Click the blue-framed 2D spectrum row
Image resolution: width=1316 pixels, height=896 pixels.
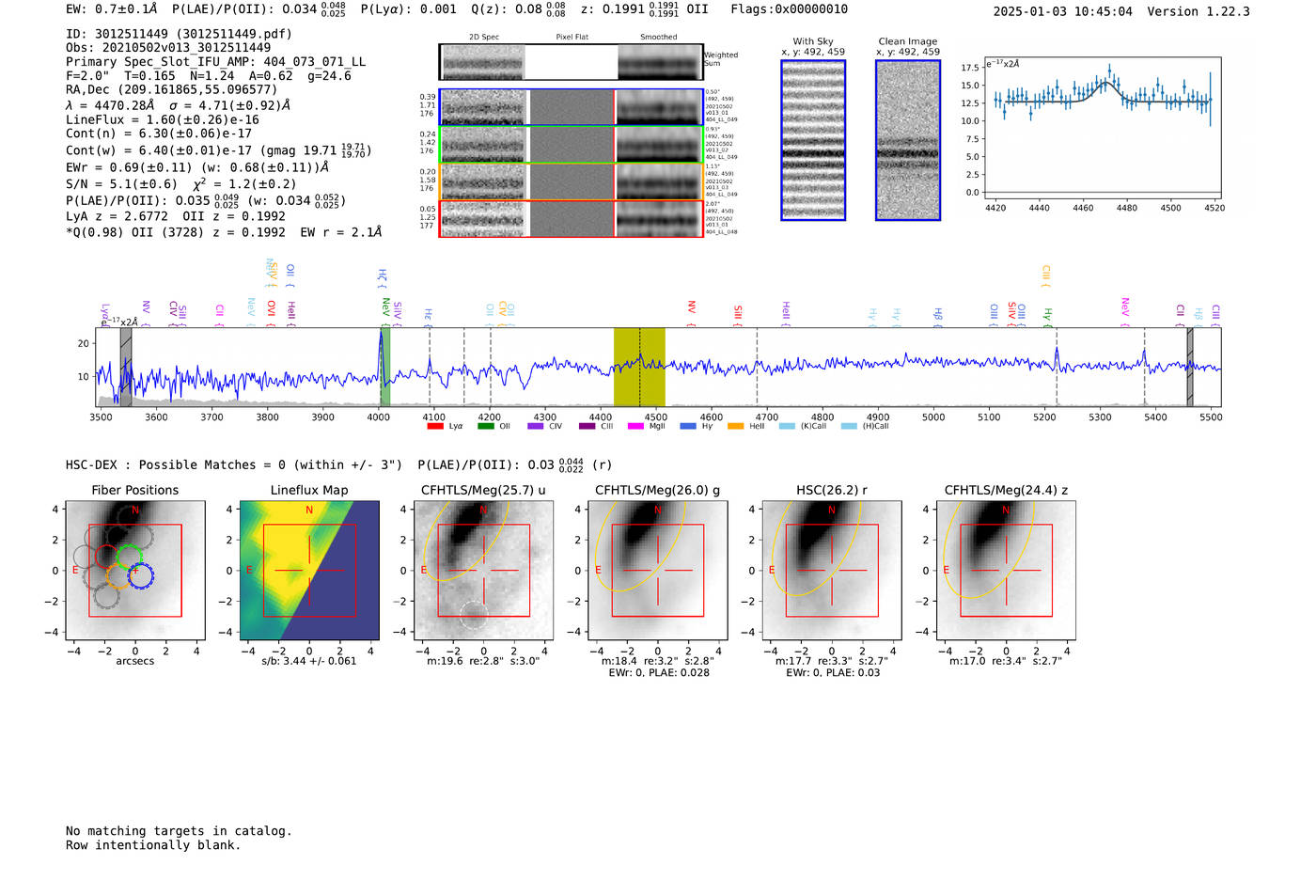point(572,107)
